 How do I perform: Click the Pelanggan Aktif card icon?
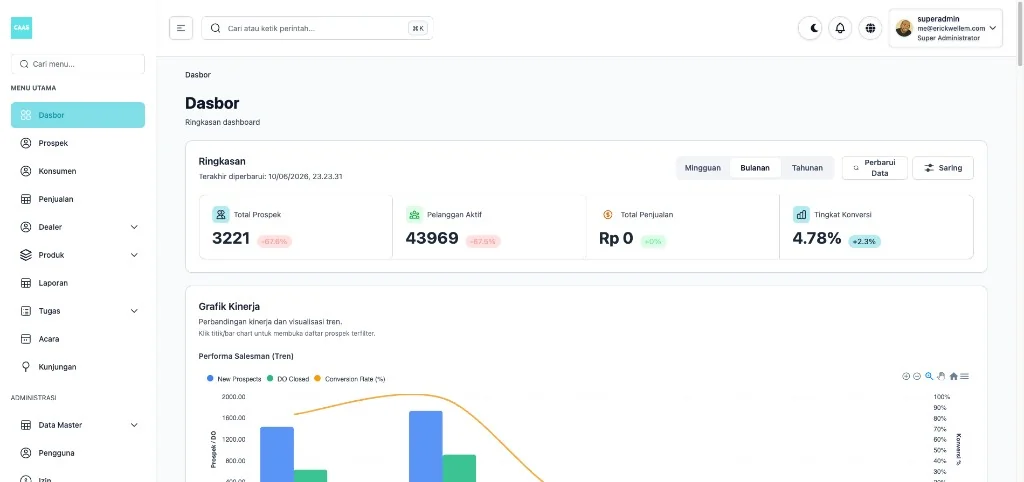414,214
